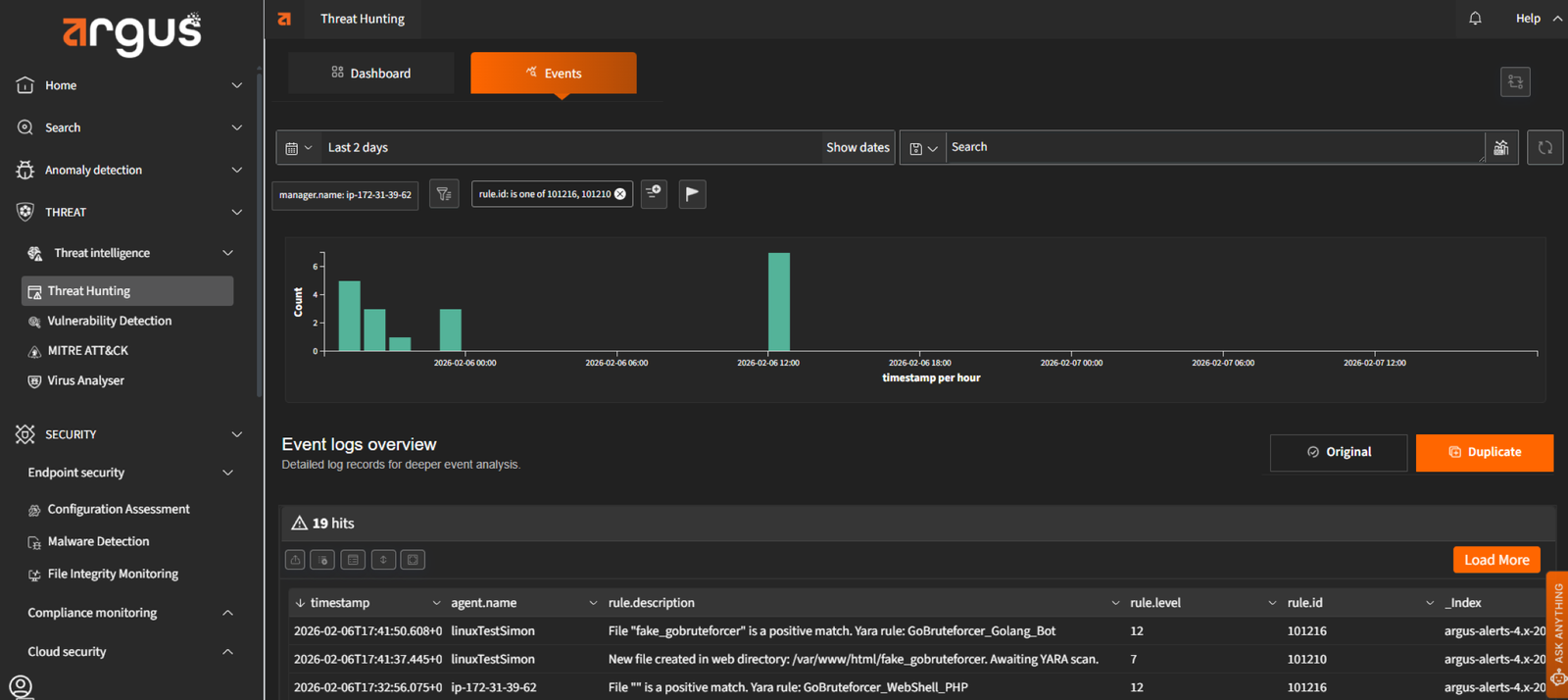Viewport: 1568px width, 700px height.
Task: Remove the rule.id filter pill
Action: click(x=620, y=194)
